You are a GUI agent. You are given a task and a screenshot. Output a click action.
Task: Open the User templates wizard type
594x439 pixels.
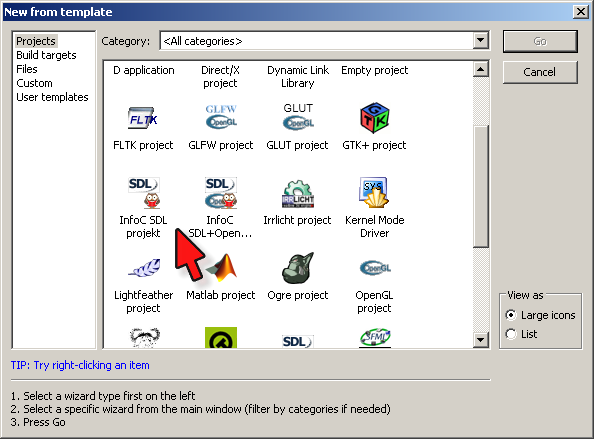point(52,97)
